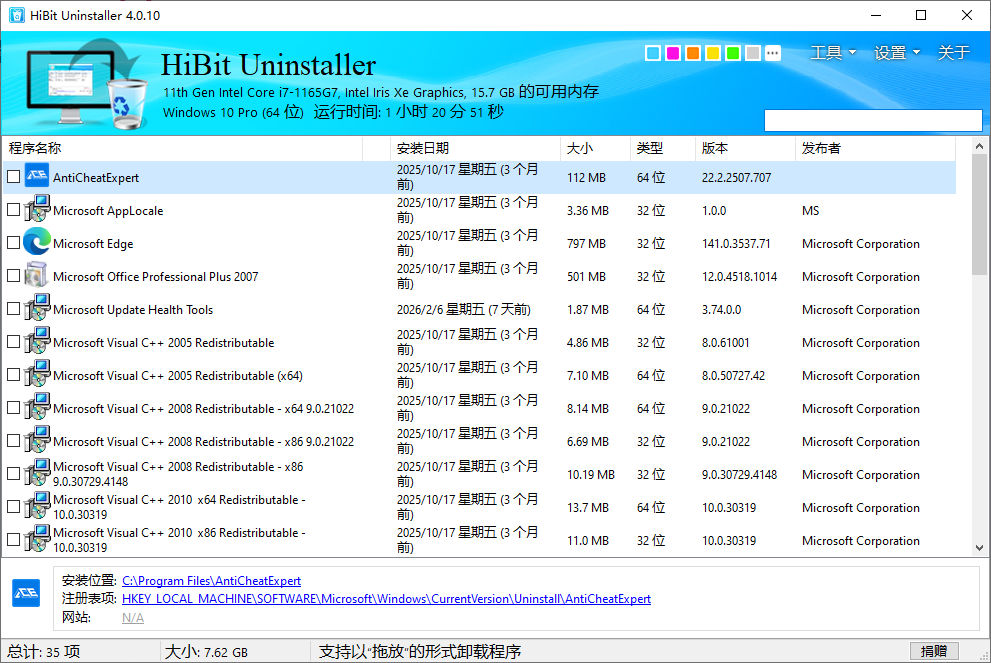991x663 pixels.
Task: Choose the magenta theme color swatch
Action: 673,53
